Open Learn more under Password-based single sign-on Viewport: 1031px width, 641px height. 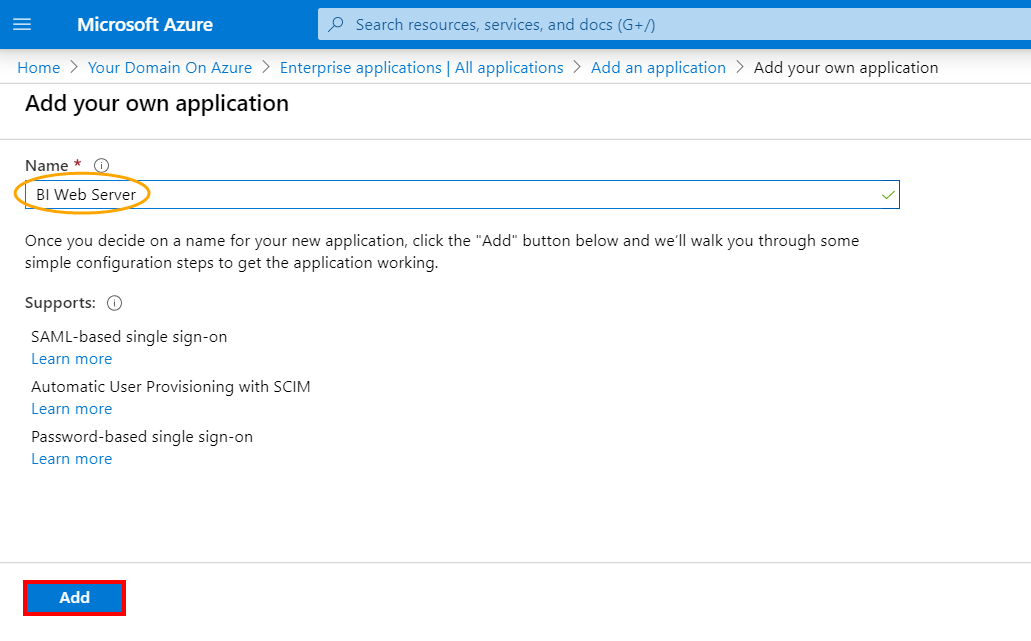71,458
